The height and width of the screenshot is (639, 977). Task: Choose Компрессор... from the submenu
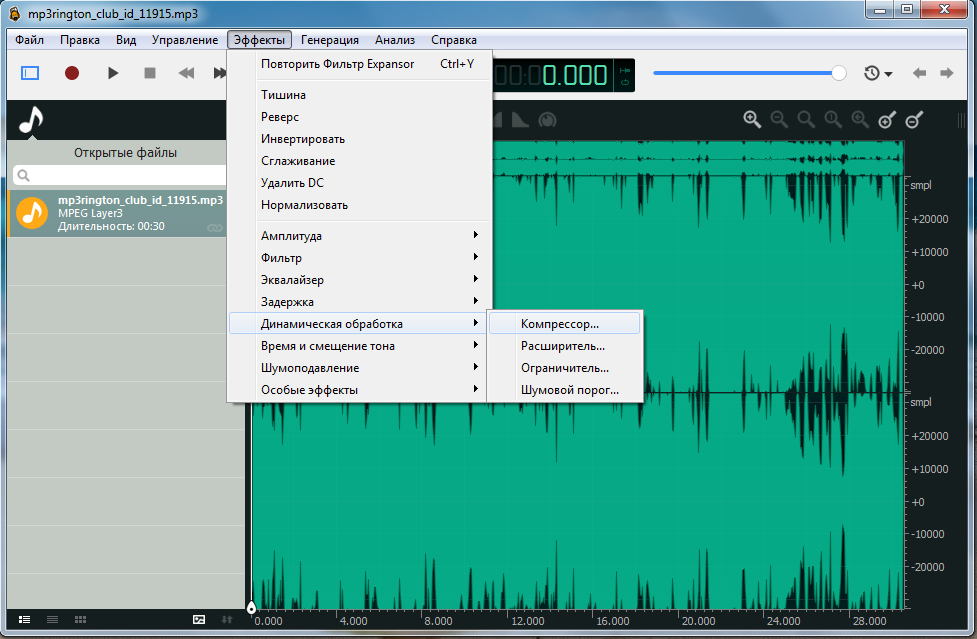coord(565,323)
